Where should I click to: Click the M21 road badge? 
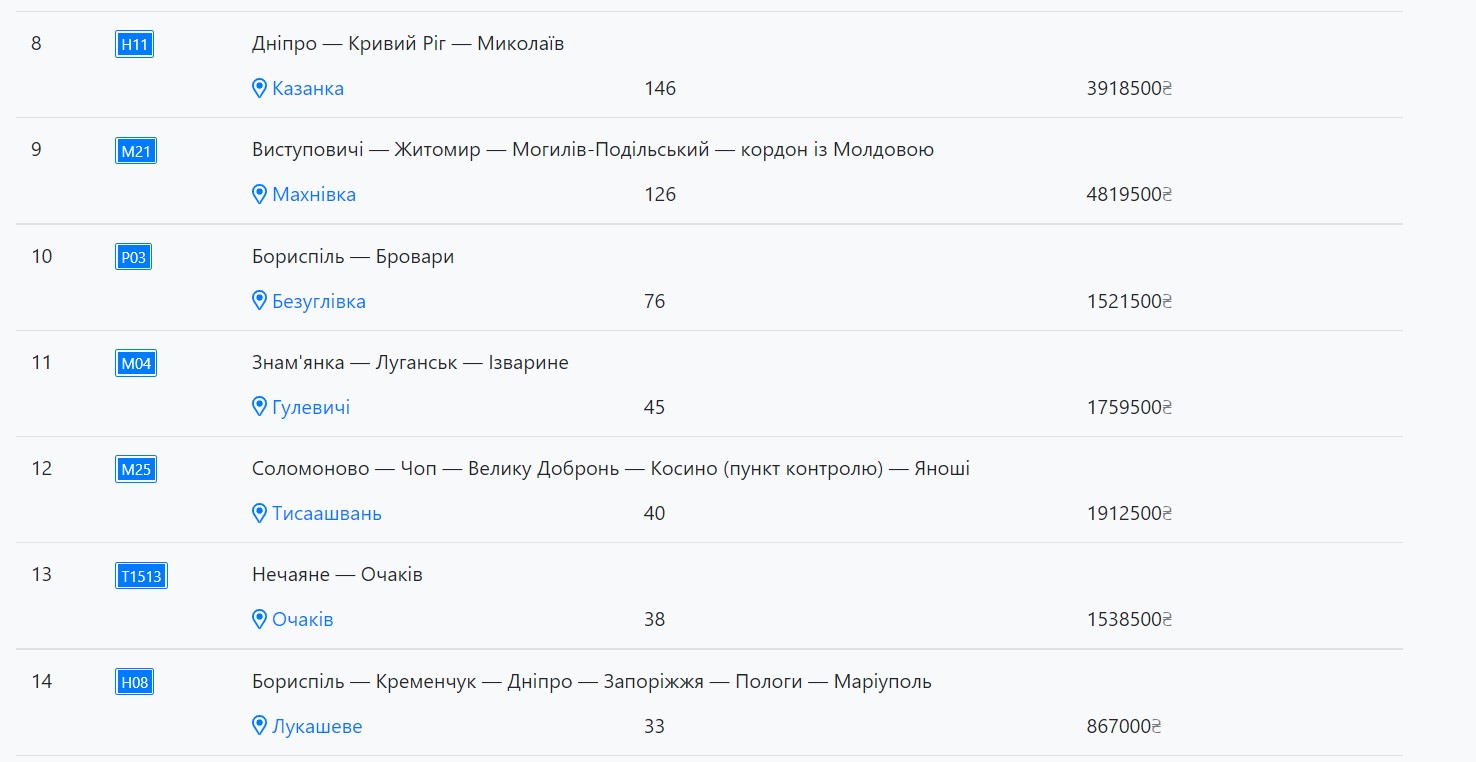pos(135,151)
